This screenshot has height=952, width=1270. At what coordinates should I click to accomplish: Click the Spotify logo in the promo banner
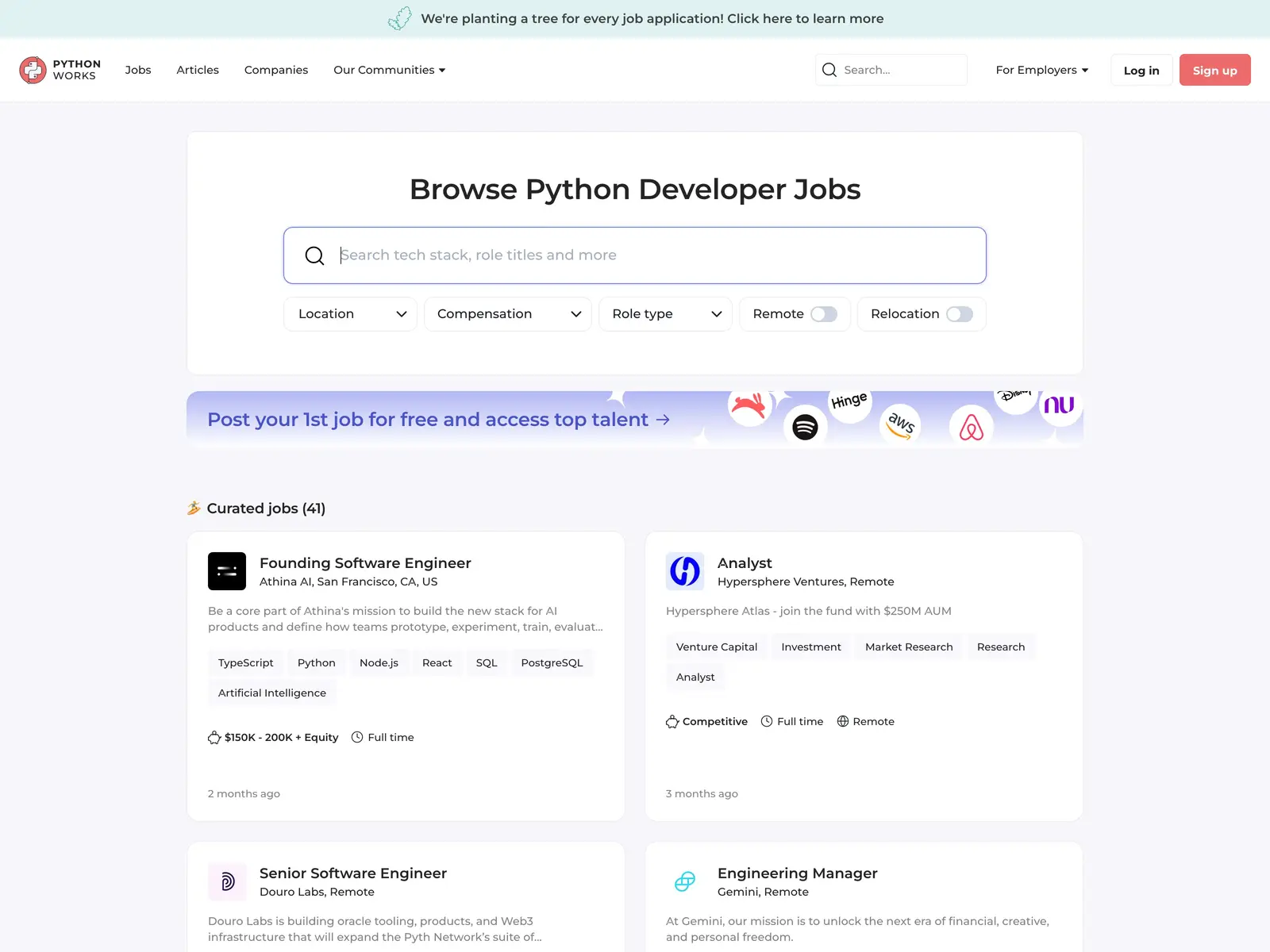click(x=805, y=427)
